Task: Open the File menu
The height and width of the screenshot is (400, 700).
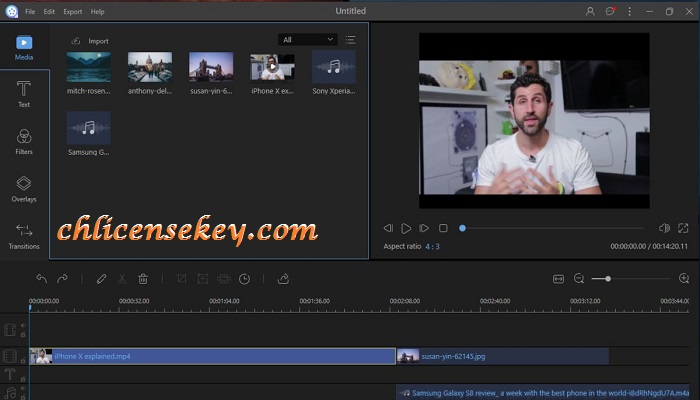Action: click(x=30, y=12)
